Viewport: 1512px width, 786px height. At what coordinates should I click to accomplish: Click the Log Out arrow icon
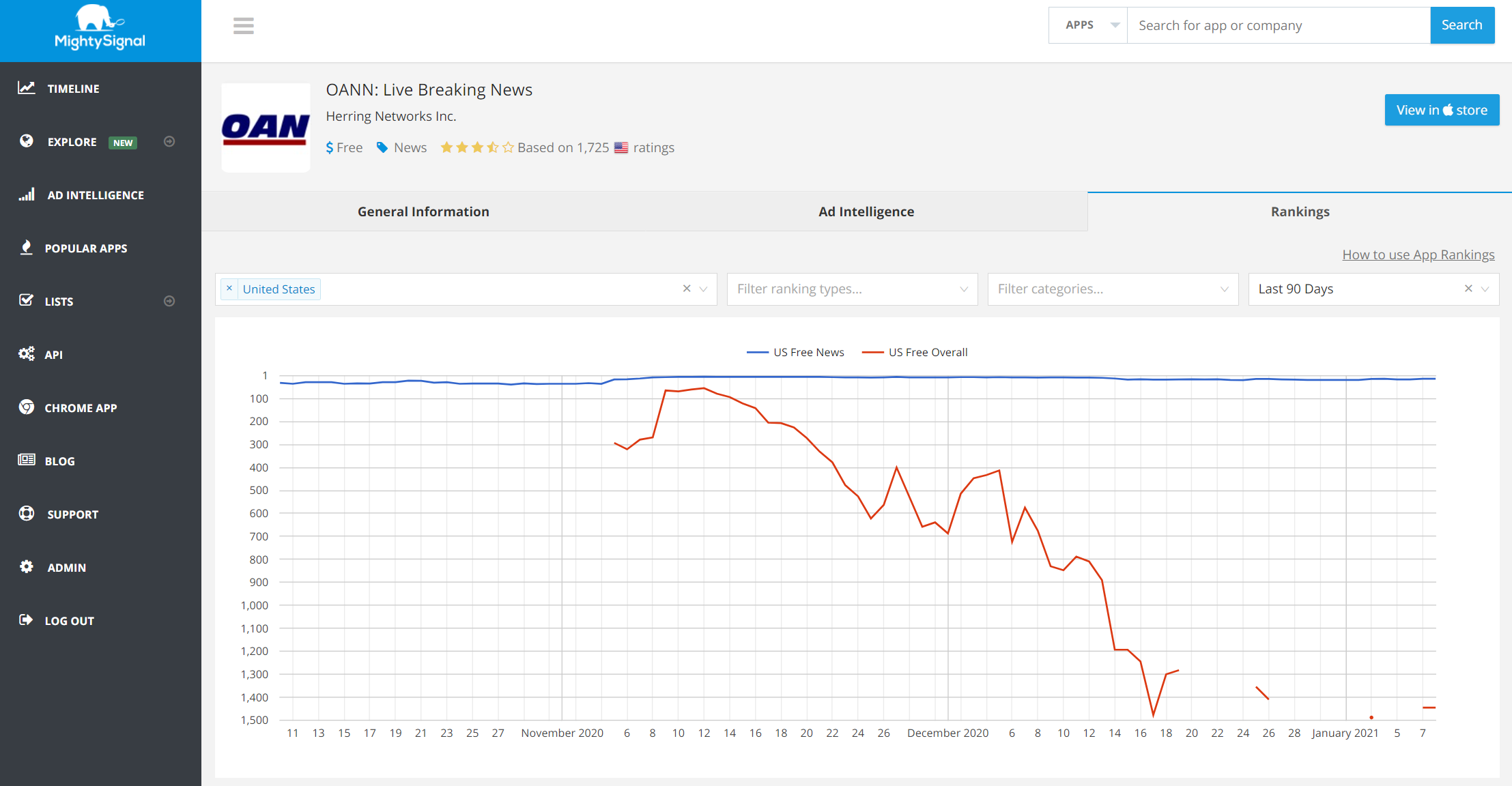click(x=26, y=620)
